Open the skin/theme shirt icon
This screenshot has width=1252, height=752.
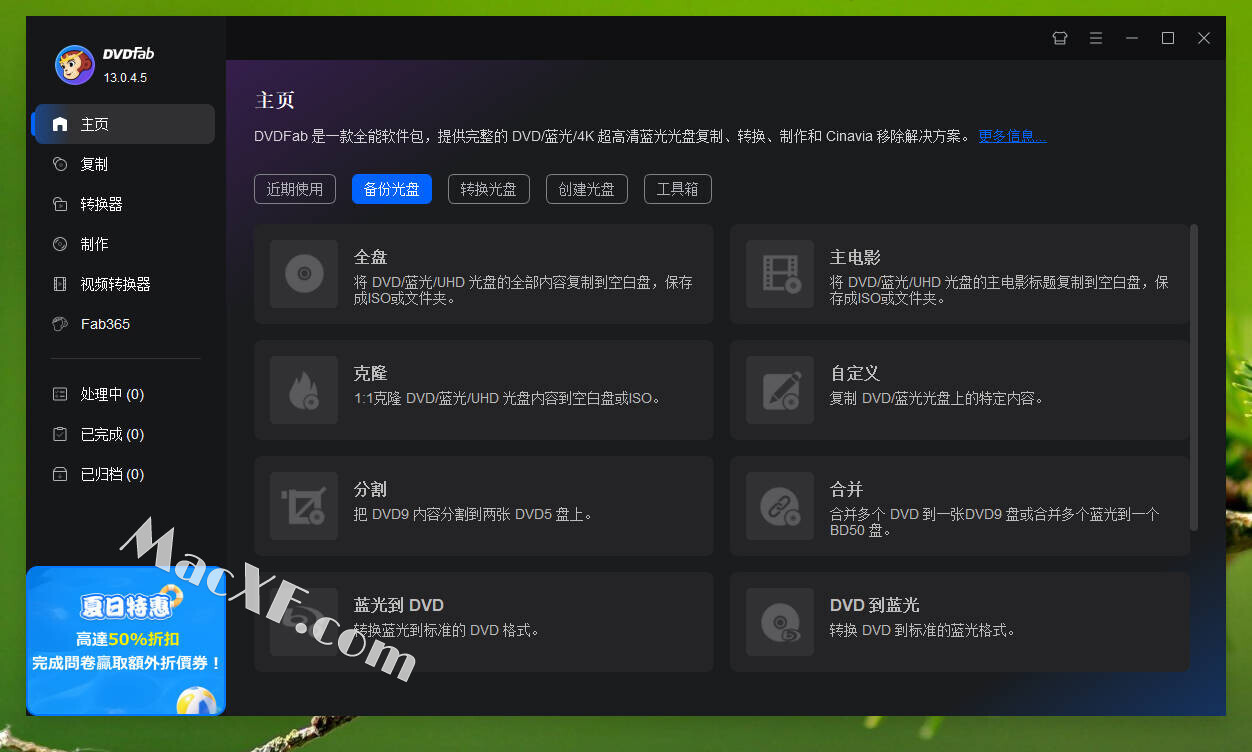pyautogui.click(x=1060, y=38)
